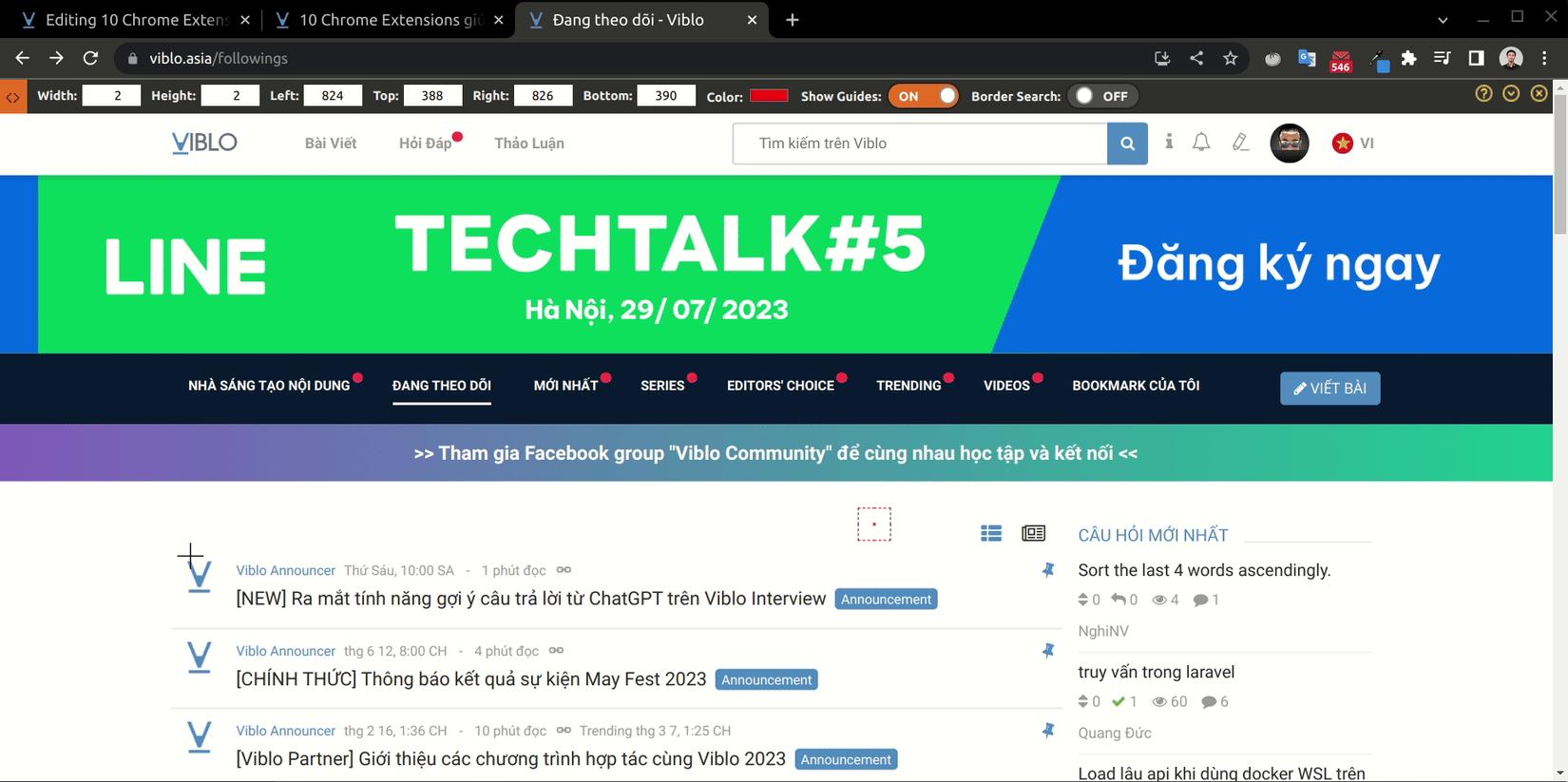Open the user avatar menu on Viblo
Viewport: 1568px width, 782px height.
coord(1290,143)
